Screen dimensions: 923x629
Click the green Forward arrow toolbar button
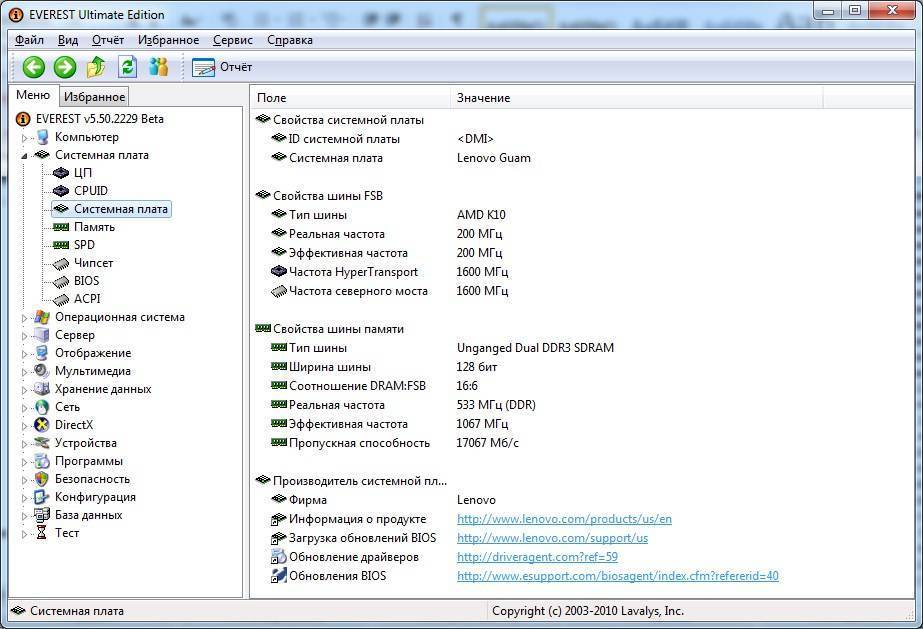tap(65, 67)
